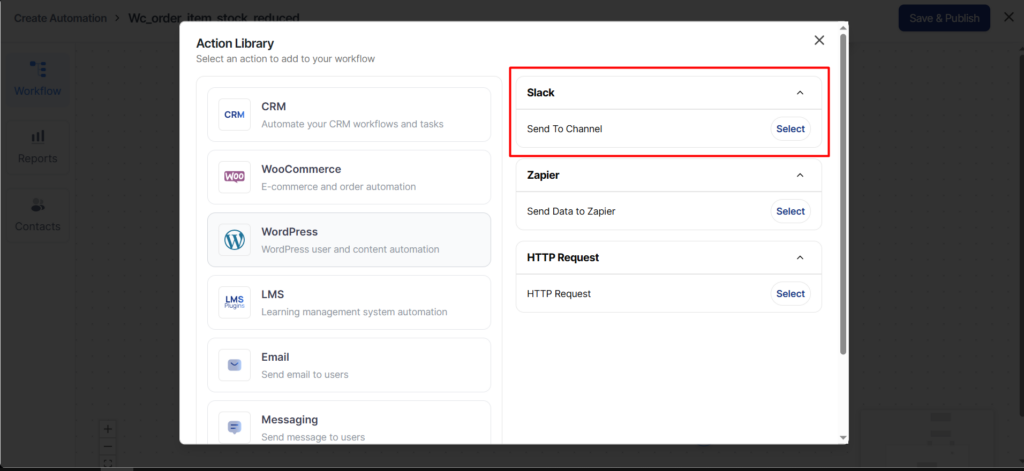Click the LMS Plugins icon
This screenshot has height=471, width=1024.
234,302
